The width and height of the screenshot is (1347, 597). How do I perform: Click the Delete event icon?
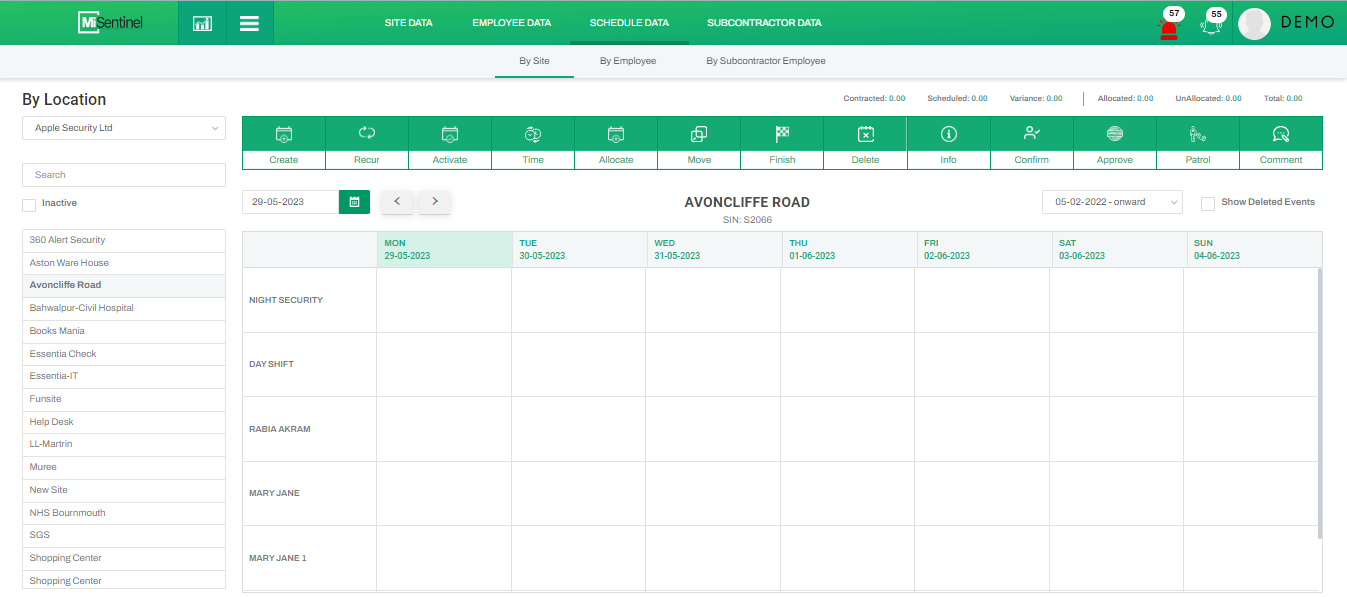(x=865, y=134)
